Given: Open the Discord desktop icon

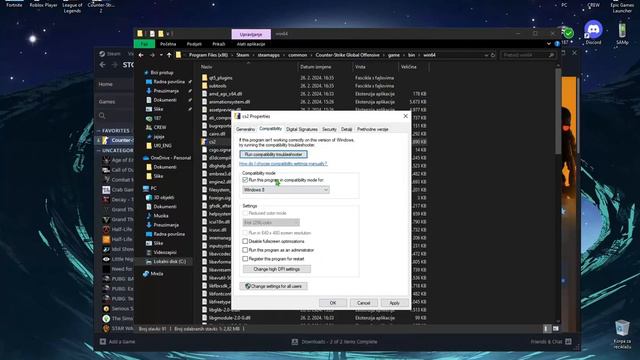Looking at the screenshot, I should pos(593,33).
